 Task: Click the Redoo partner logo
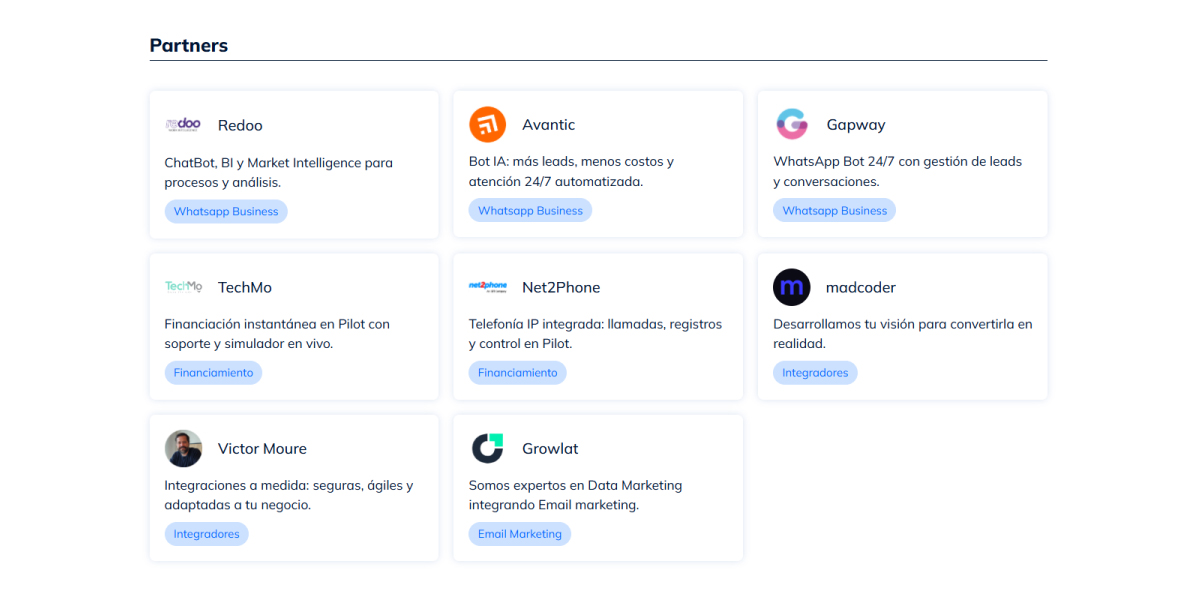[x=183, y=125]
